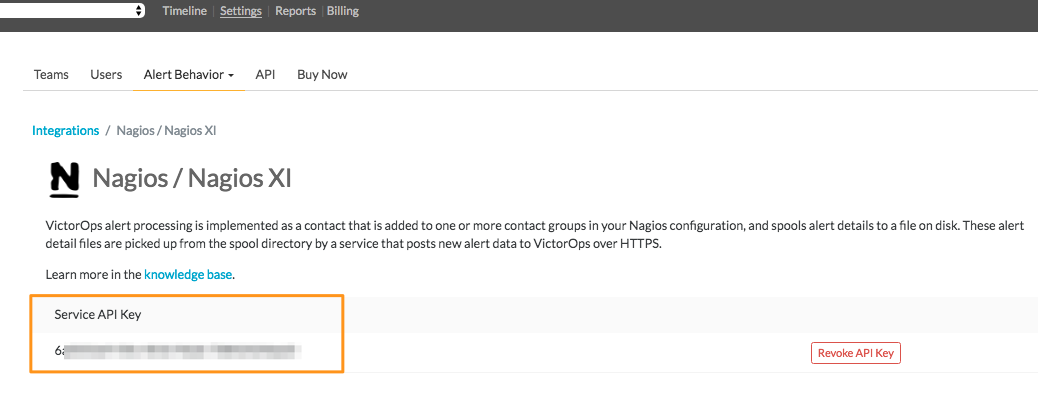
Task: Click the Service API Key column header
Action: [x=98, y=315]
